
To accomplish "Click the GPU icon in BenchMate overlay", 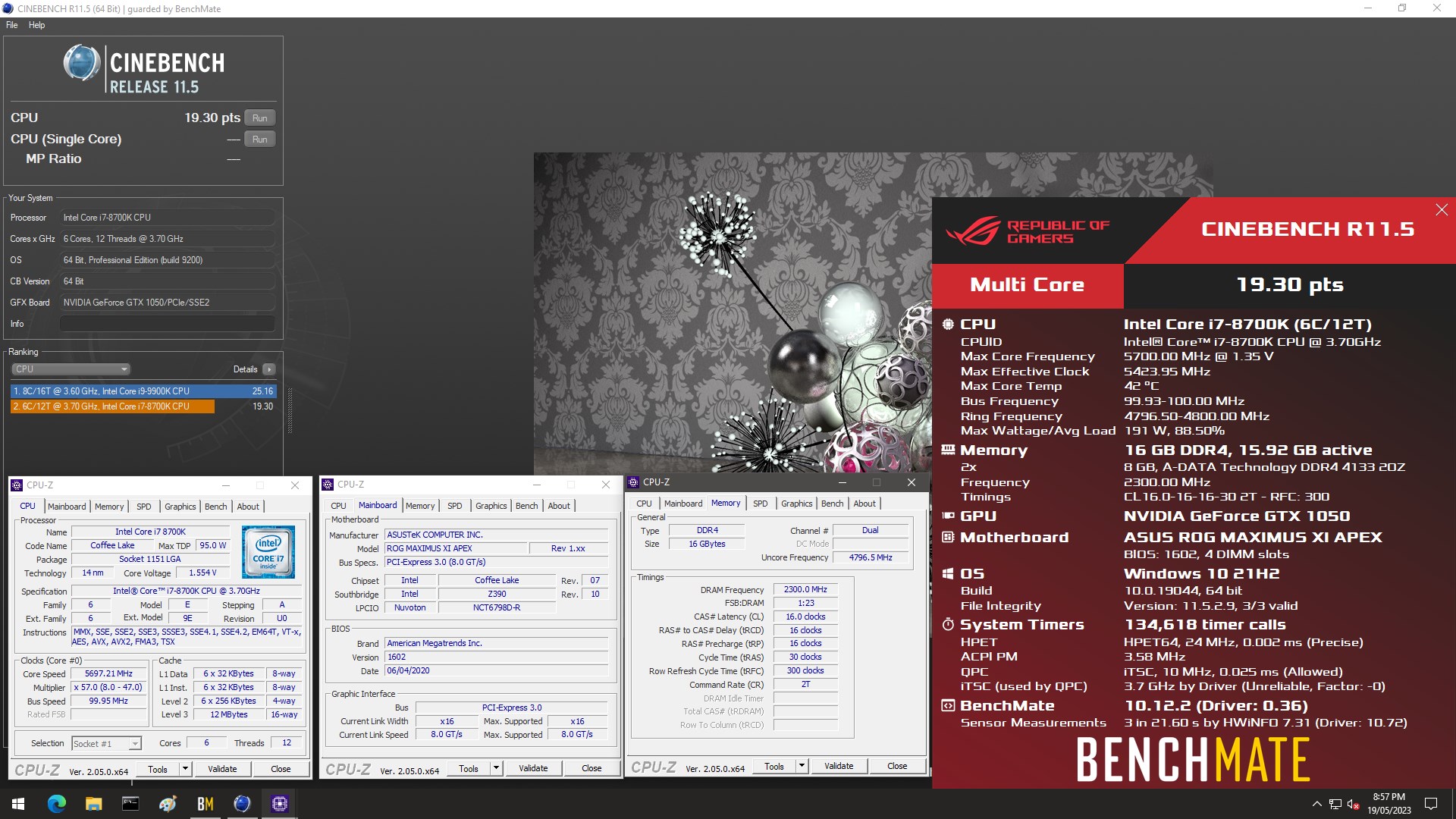I will (x=948, y=516).
